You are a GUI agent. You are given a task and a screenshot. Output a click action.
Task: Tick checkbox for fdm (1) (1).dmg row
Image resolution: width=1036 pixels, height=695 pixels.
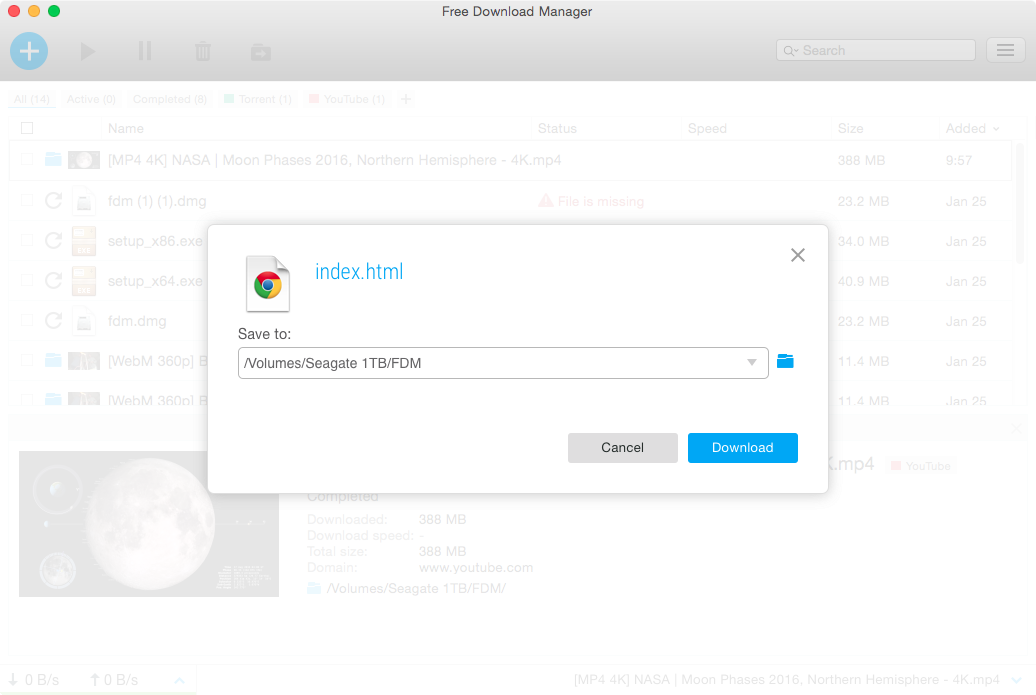[x=27, y=201]
